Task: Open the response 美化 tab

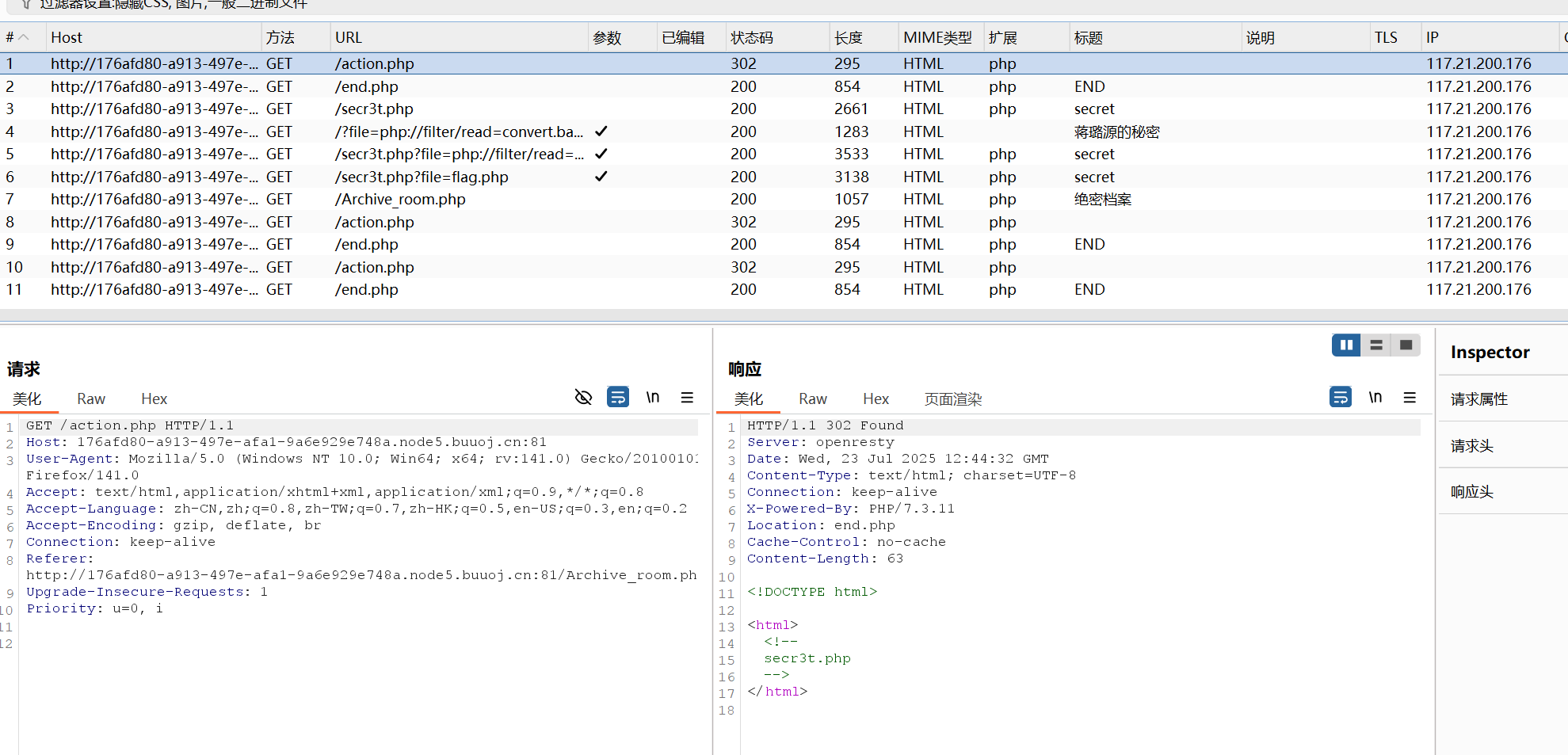Action: [x=749, y=399]
